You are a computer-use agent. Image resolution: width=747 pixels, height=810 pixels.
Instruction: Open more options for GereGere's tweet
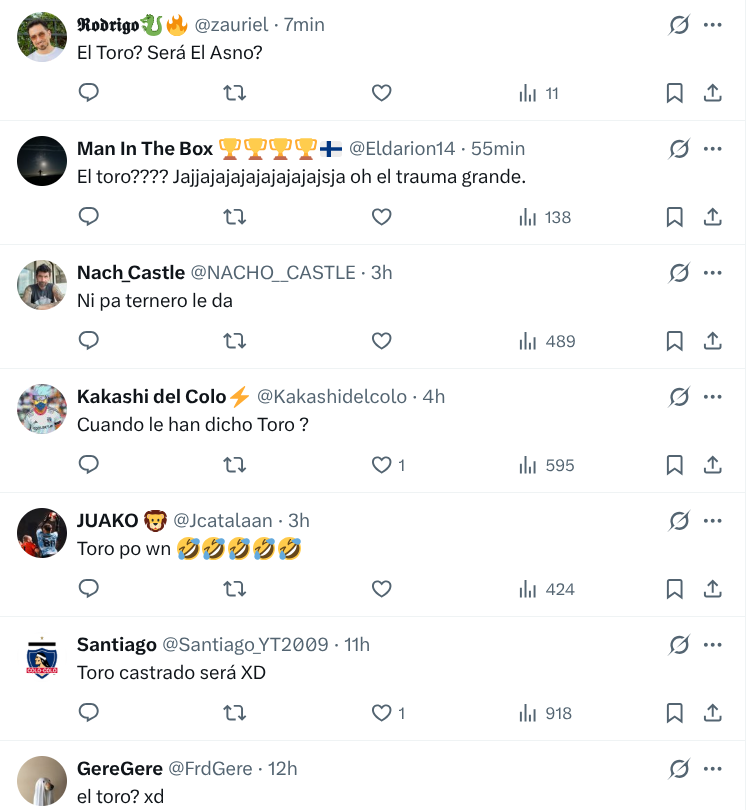click(x=713, y=768)
